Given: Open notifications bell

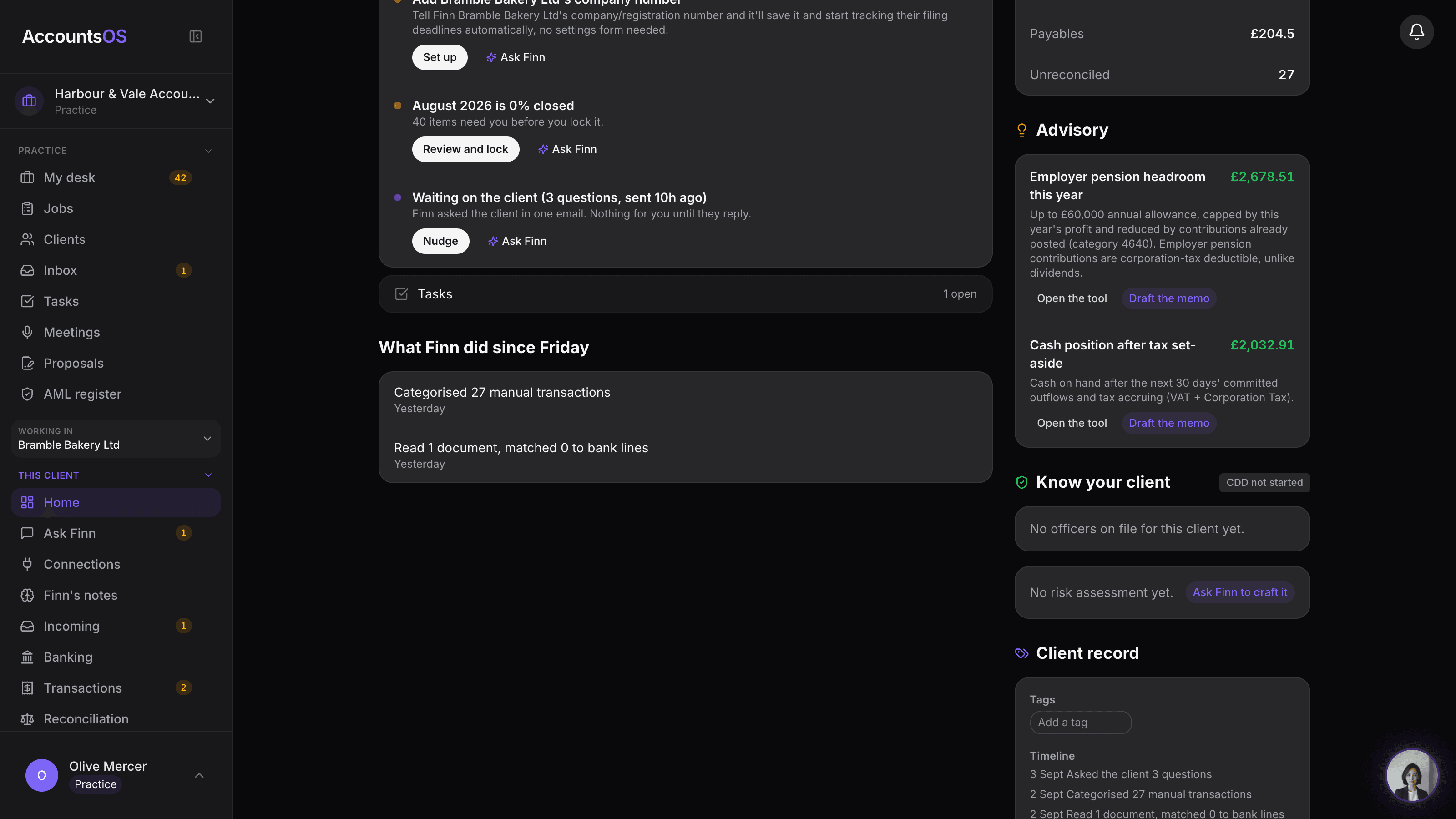Looking at the screenshot, I should [1416, 32].
